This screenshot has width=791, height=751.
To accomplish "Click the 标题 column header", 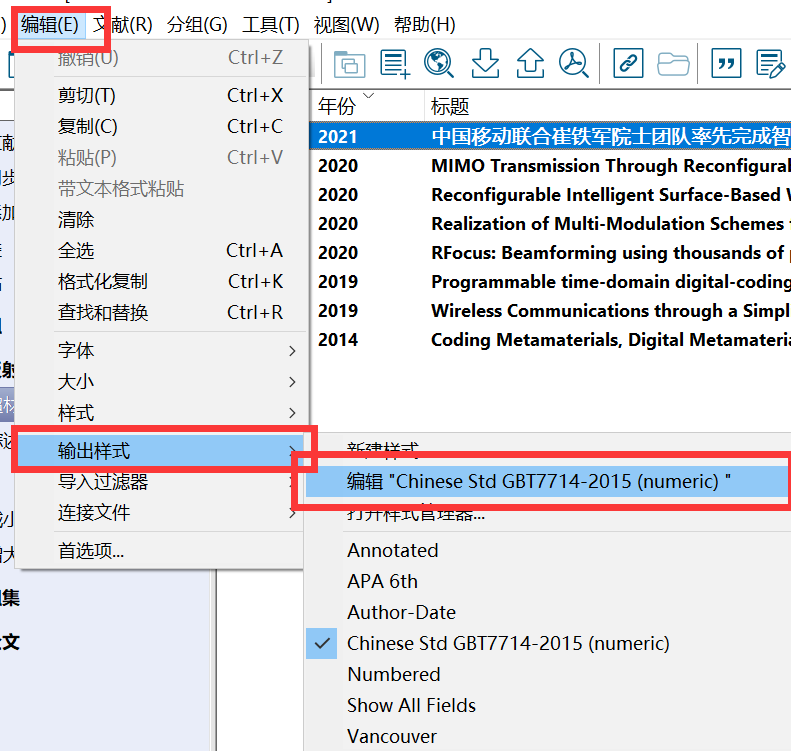I will tap(608, 106).
